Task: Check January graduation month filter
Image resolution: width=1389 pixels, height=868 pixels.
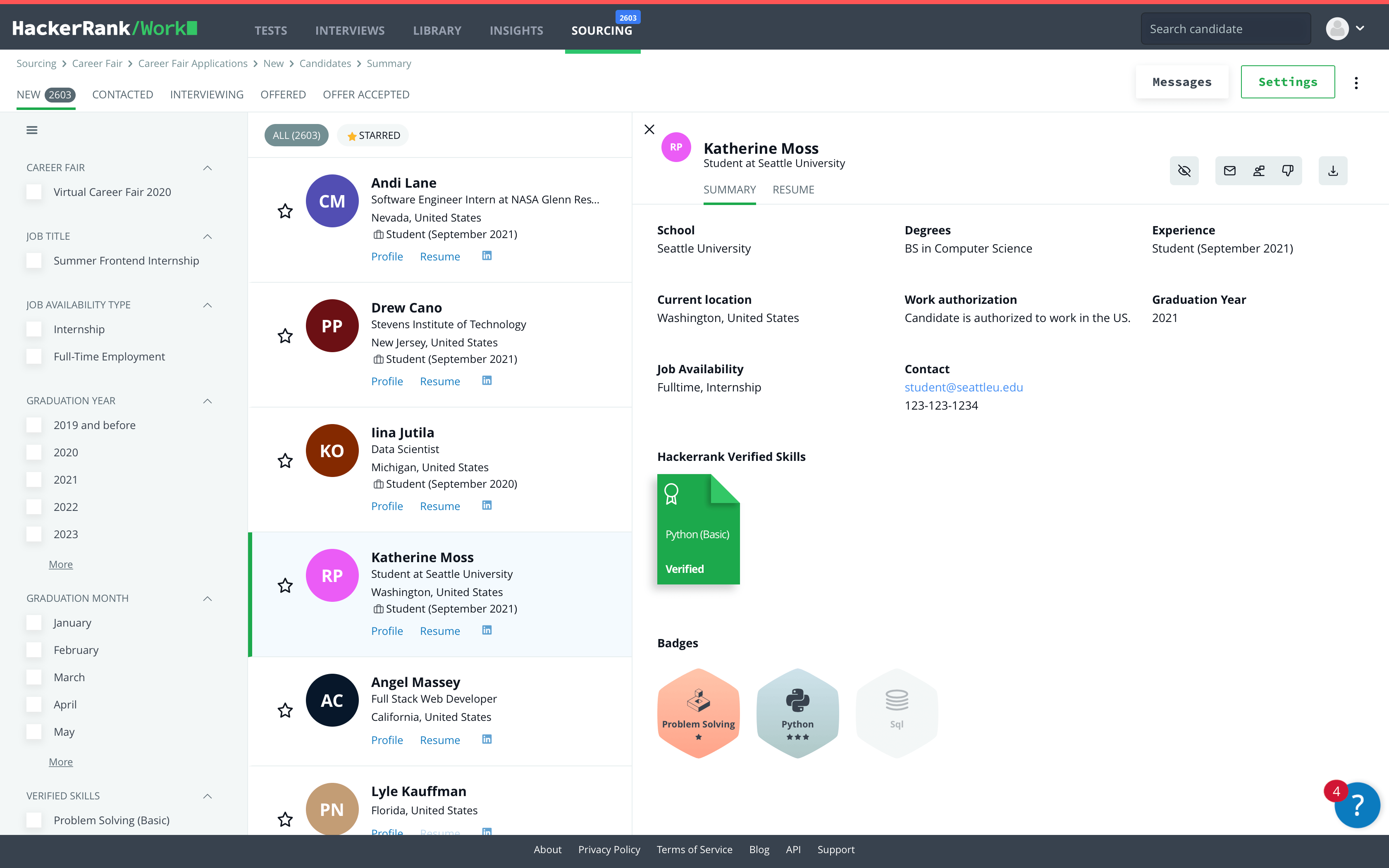Action: pyautogui.click(x=34, y=623)
